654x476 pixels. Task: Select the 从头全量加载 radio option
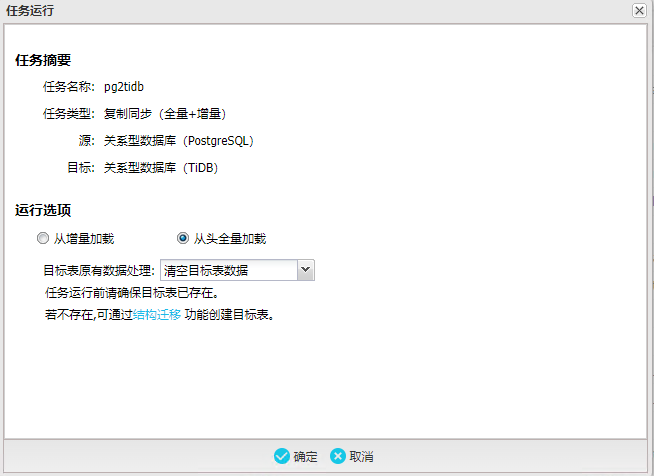(x=183, y=239)
